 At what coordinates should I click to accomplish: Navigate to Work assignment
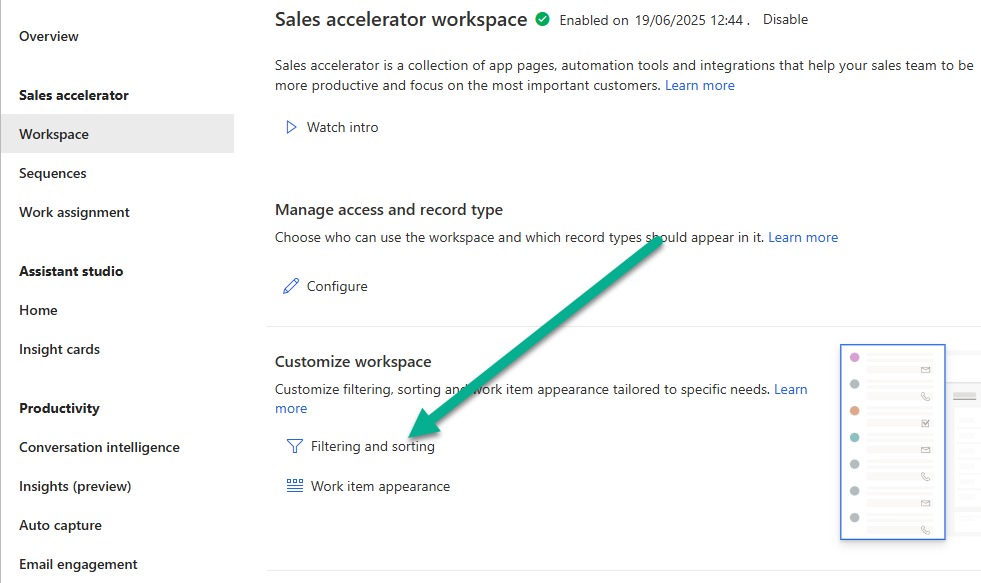[74, 212]
